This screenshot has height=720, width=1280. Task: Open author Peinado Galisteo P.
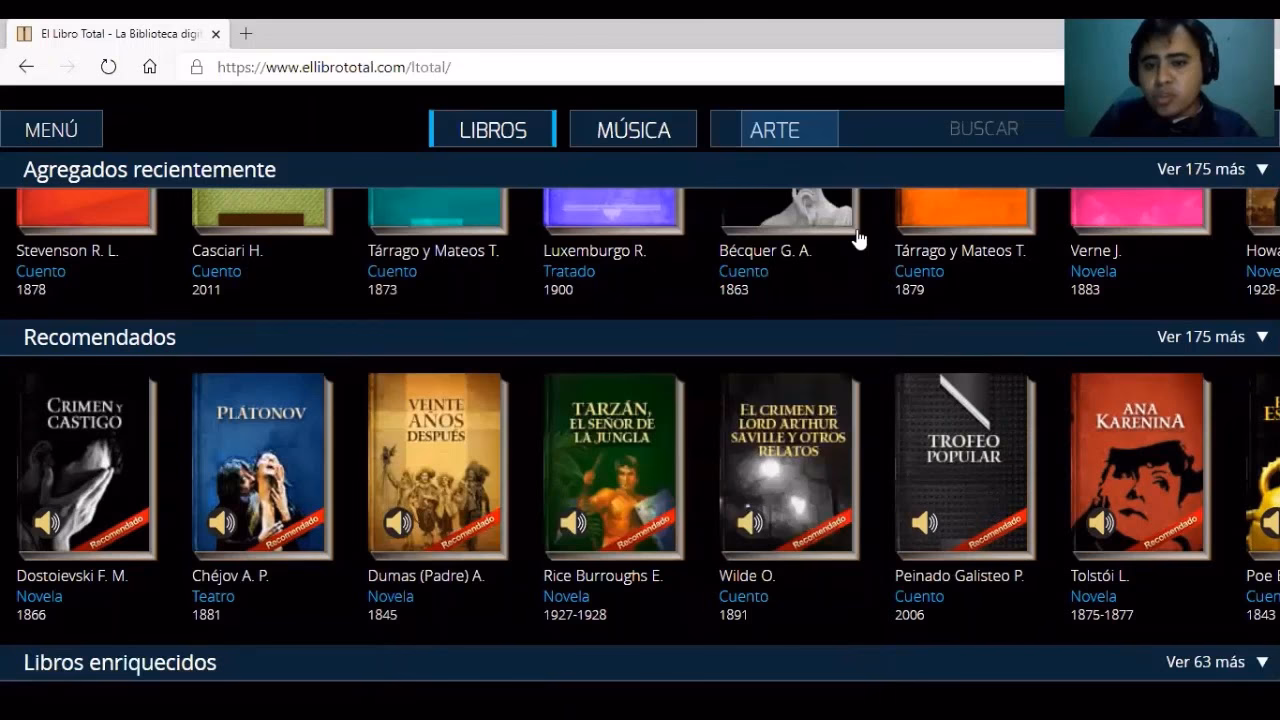point(959,576)
